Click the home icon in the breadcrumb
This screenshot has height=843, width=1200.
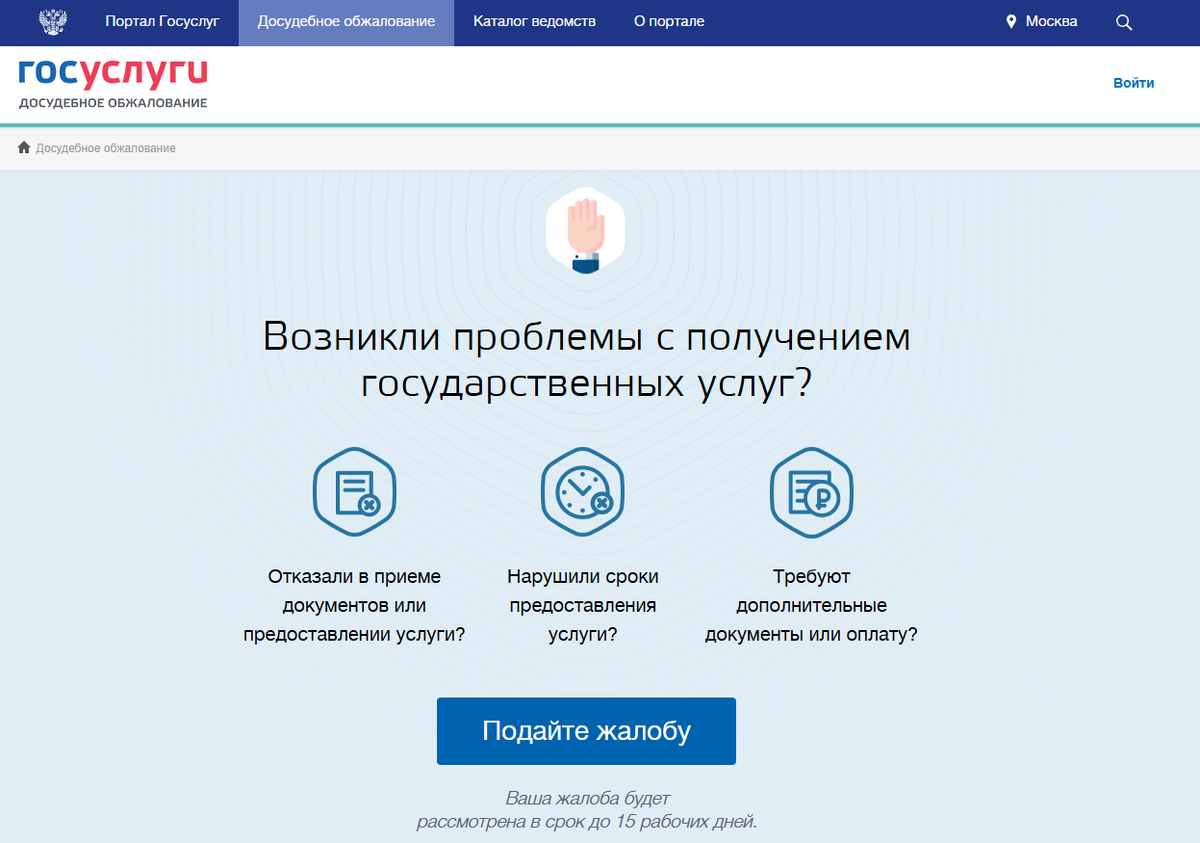pyautogui.click(x=24, y=148)
